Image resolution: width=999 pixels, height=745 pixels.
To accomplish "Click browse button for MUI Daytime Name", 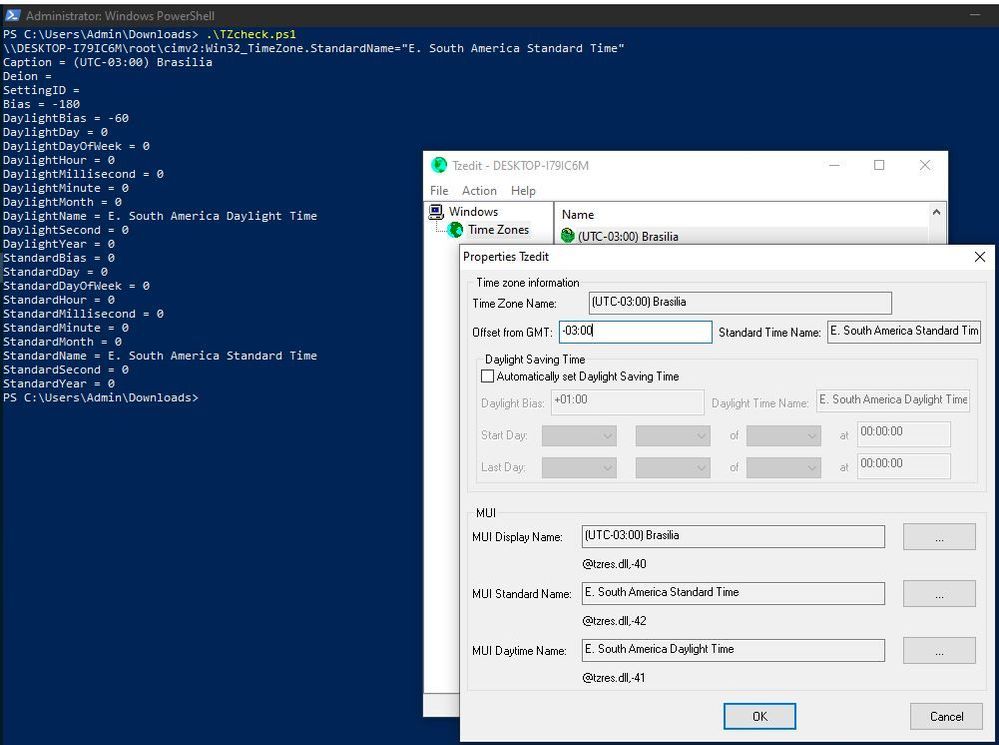I will pyautogui.click(x=939, y=651).
